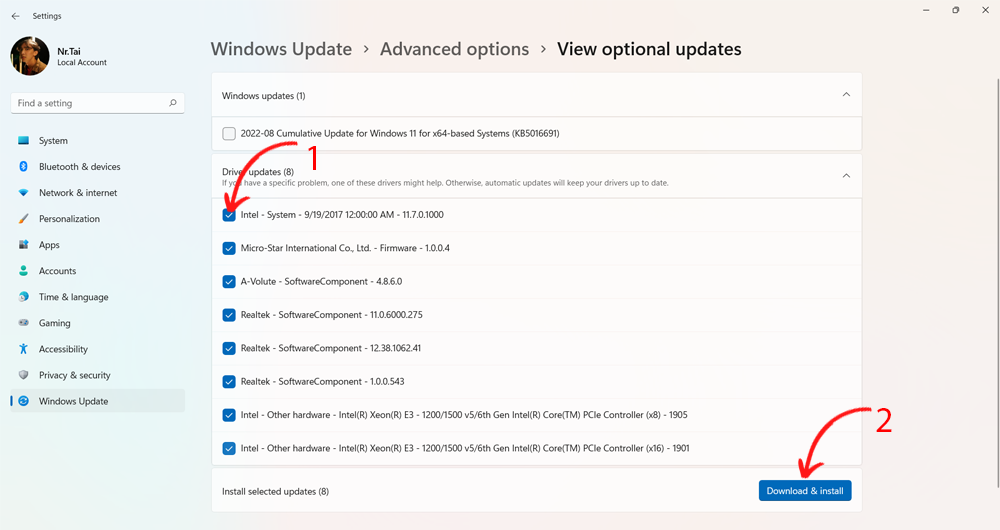Select Windows Update in the sidebar

(98, 401)
